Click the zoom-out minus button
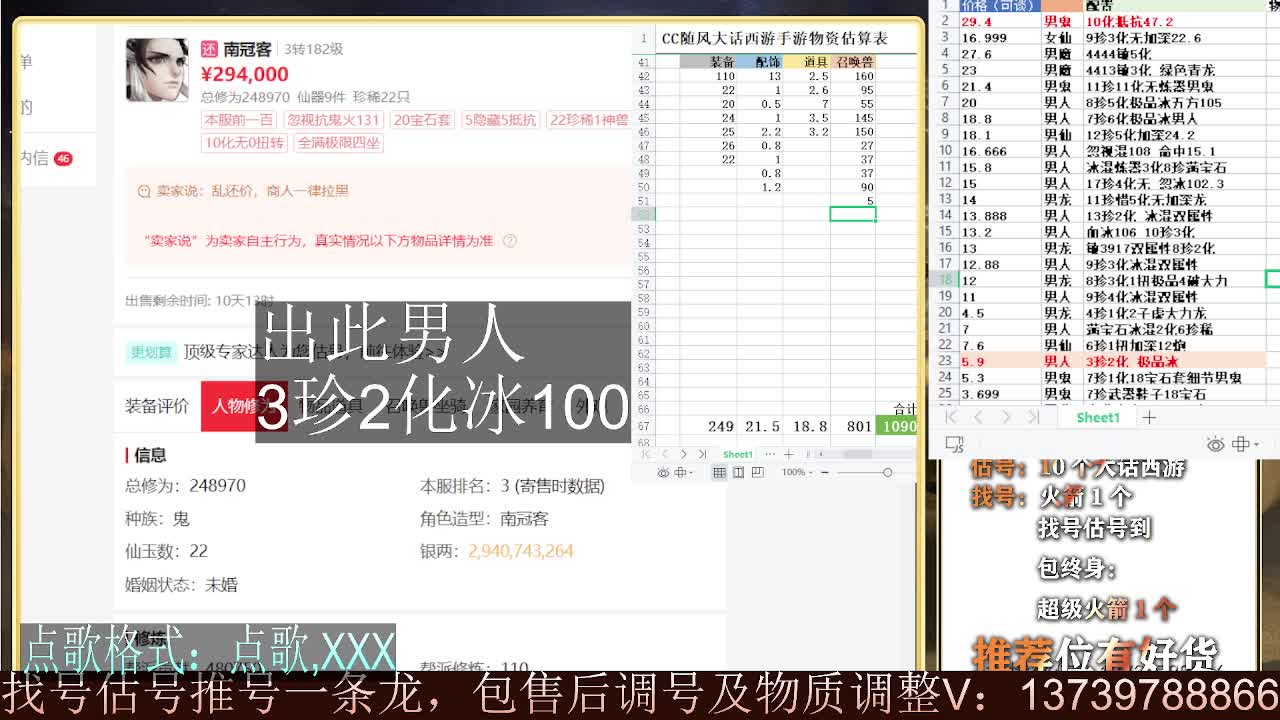Screen dimensions: 1280x720 point(824,472)
